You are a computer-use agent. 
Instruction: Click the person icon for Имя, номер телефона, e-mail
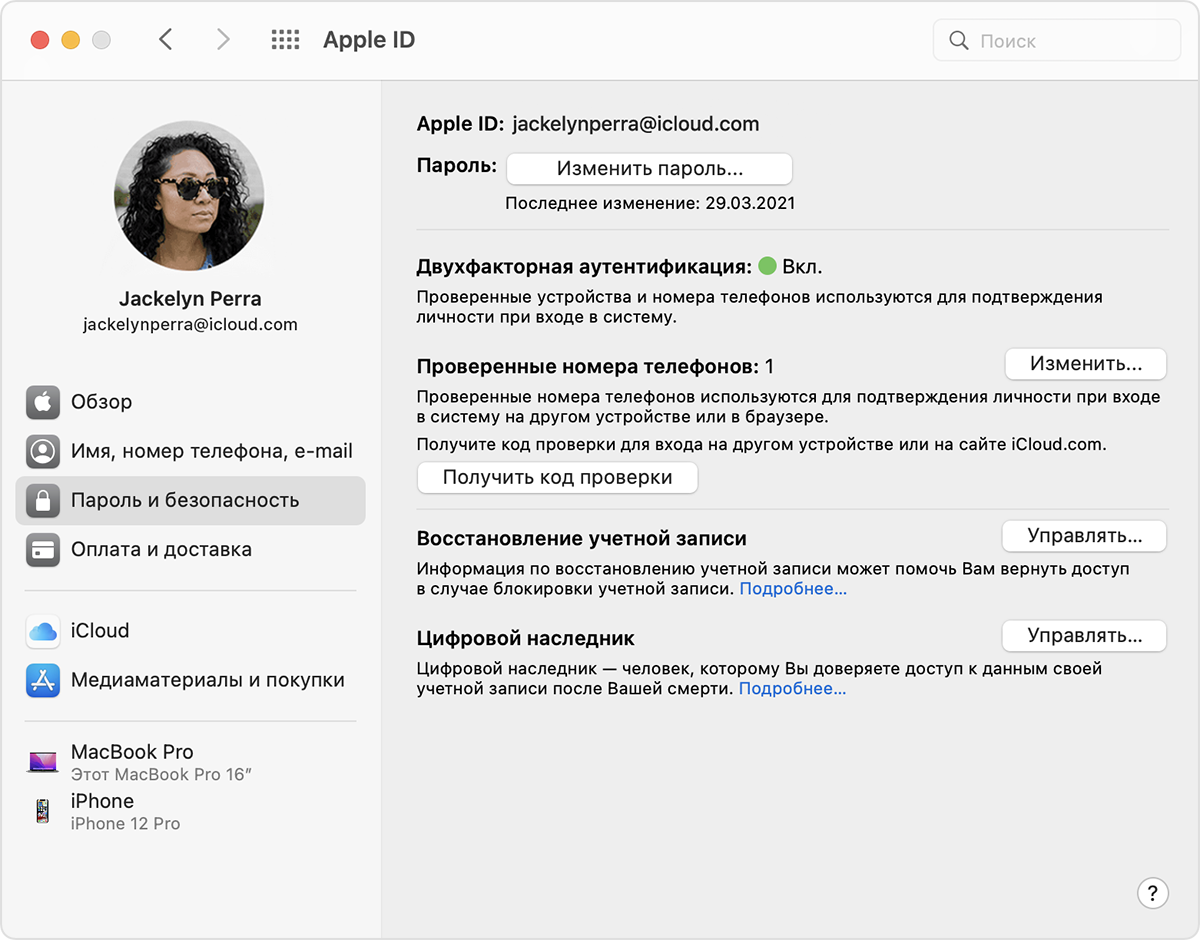43,451
